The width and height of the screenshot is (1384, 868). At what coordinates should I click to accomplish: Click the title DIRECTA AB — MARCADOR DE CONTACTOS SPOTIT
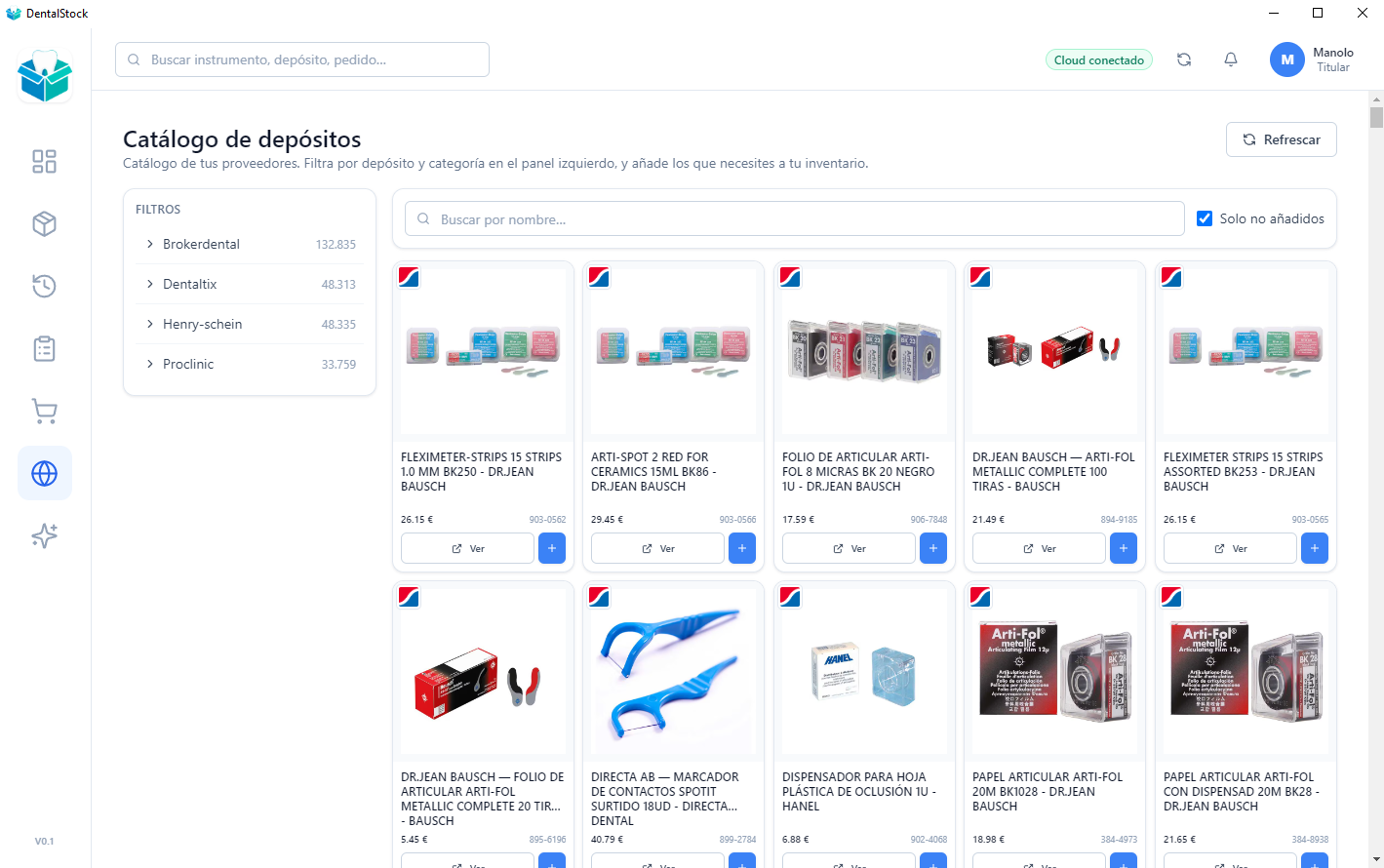pyautogui.click(x=665, y=799)
